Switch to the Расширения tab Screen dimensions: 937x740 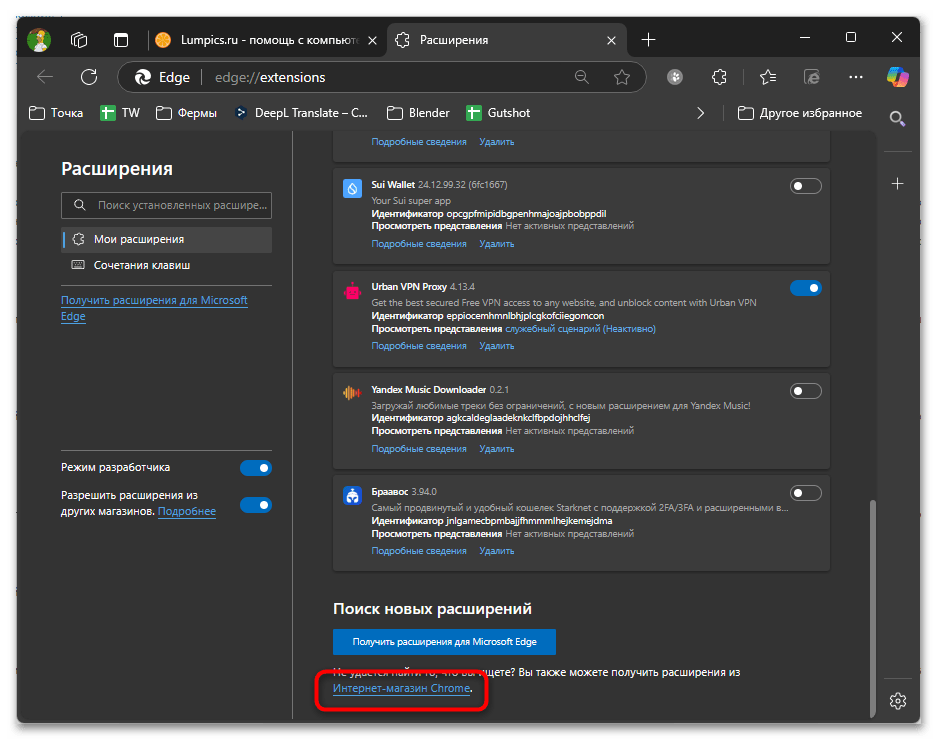pyautogui.click(x=507, y=40)
